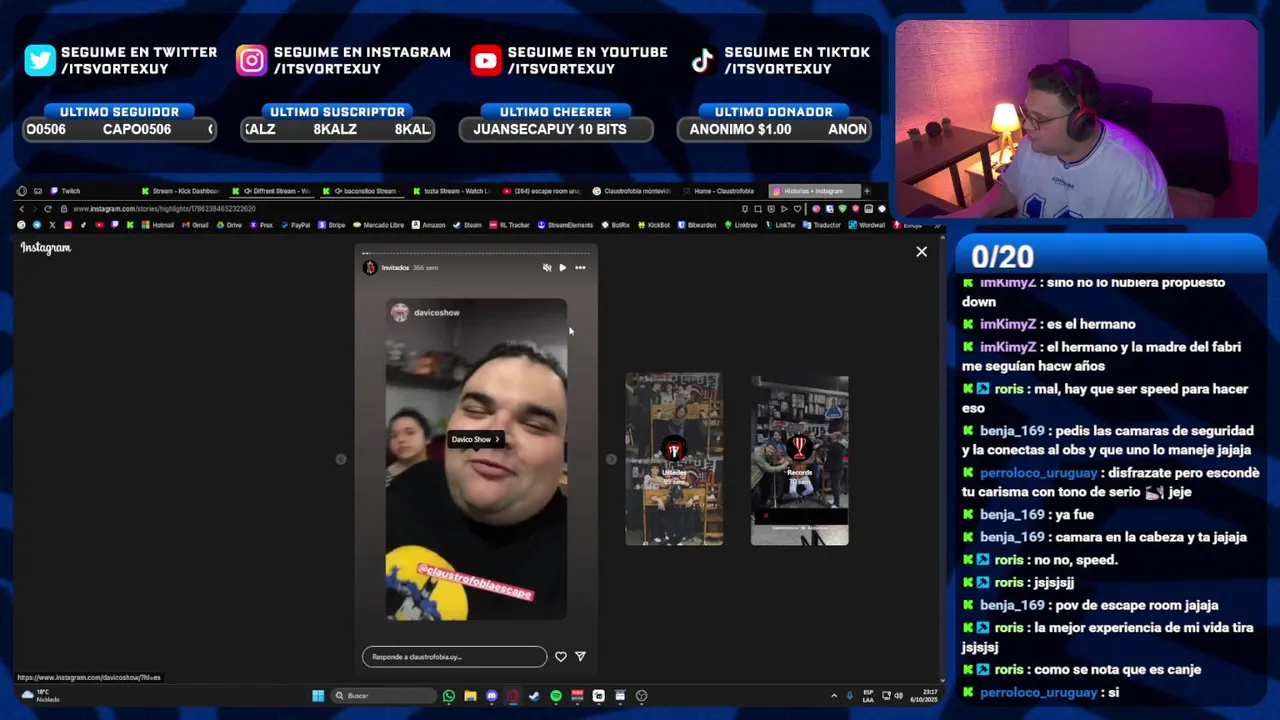
Task: Open Discord from the taskbar
Action: coord(491,695)
